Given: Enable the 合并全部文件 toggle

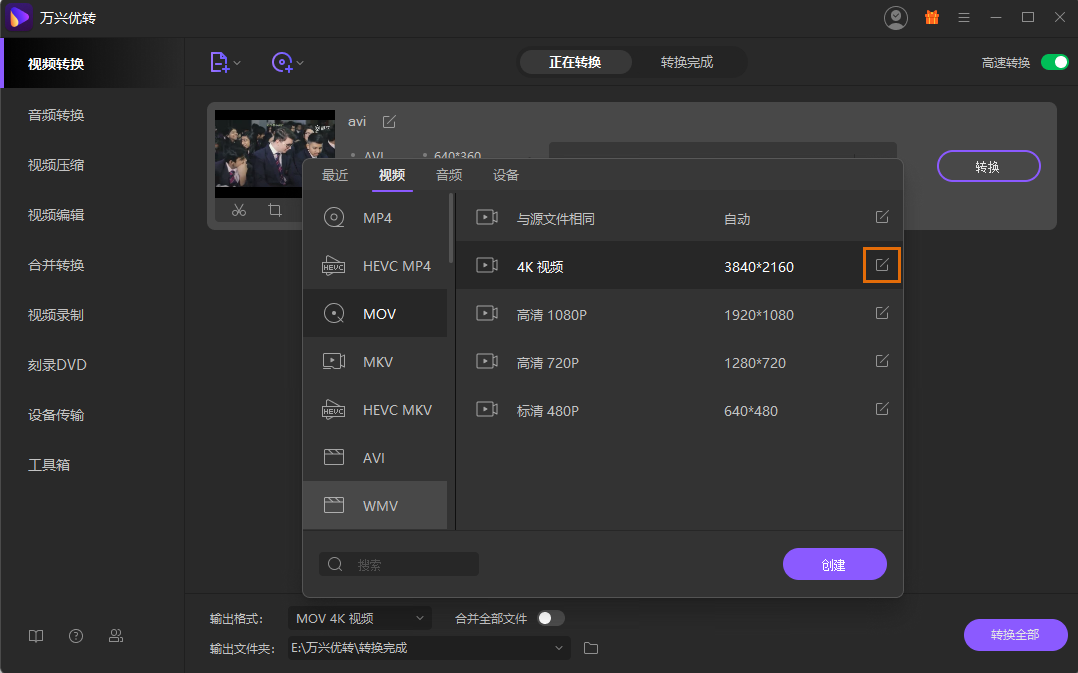Looking at the screenshot, I should (550, 618).
